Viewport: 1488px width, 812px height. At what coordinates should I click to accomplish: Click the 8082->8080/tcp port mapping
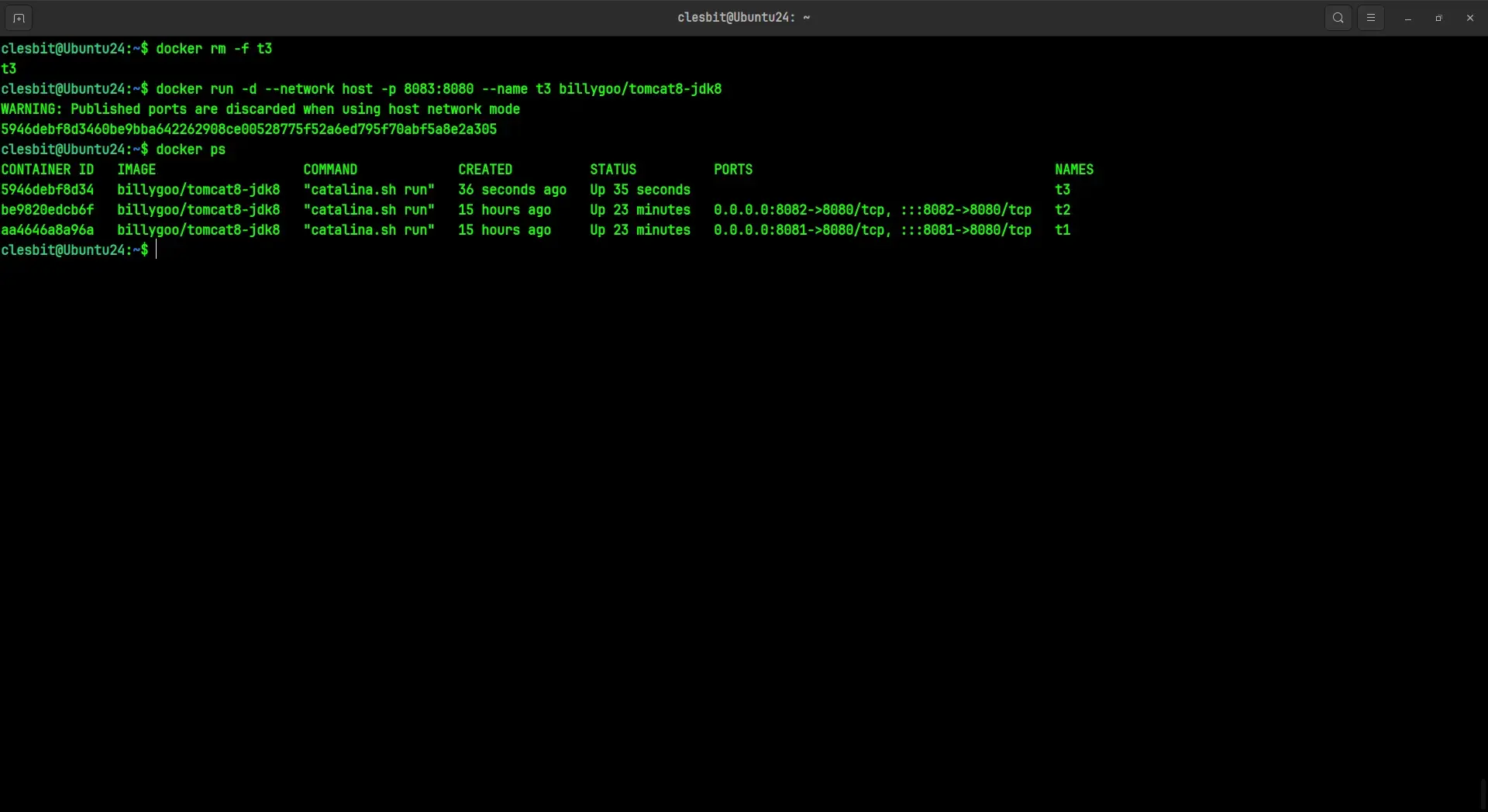point(873,210)
